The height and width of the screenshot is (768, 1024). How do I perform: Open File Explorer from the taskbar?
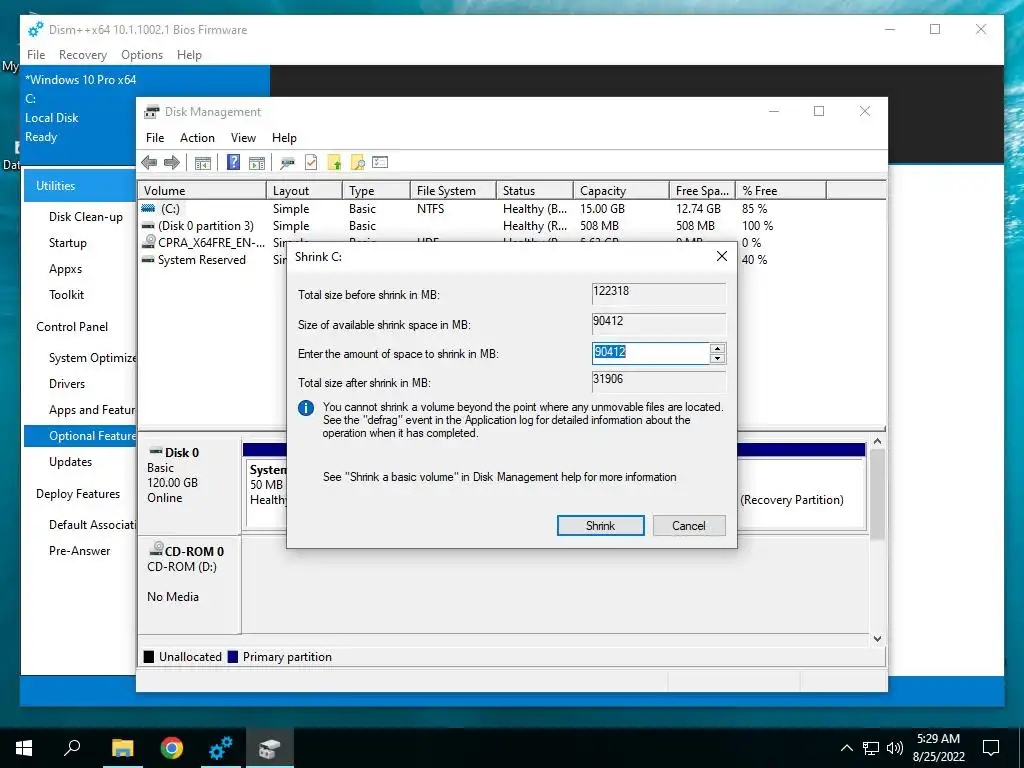(122, 748)
